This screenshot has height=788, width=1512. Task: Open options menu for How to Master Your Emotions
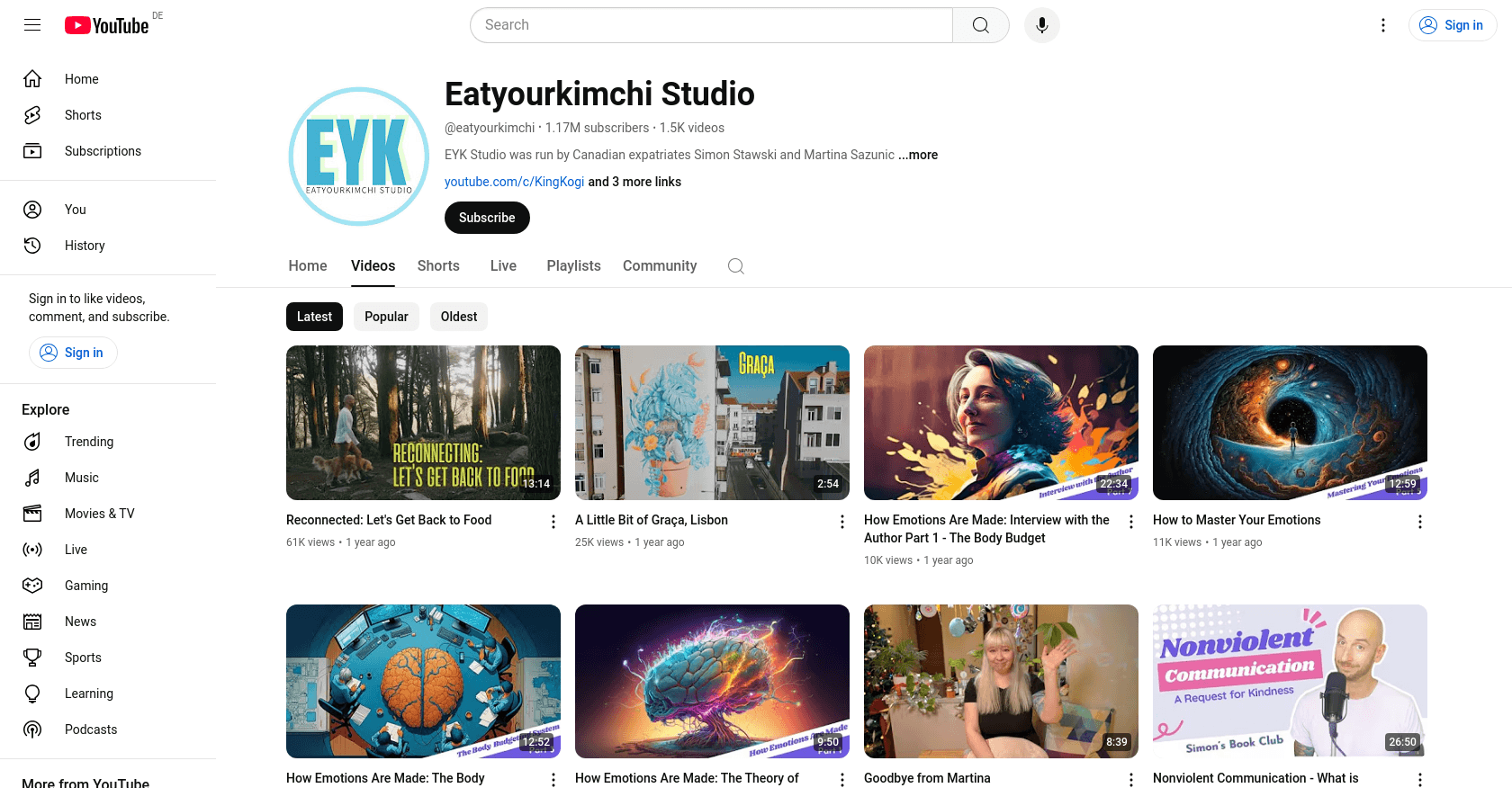pos(1419,522)
